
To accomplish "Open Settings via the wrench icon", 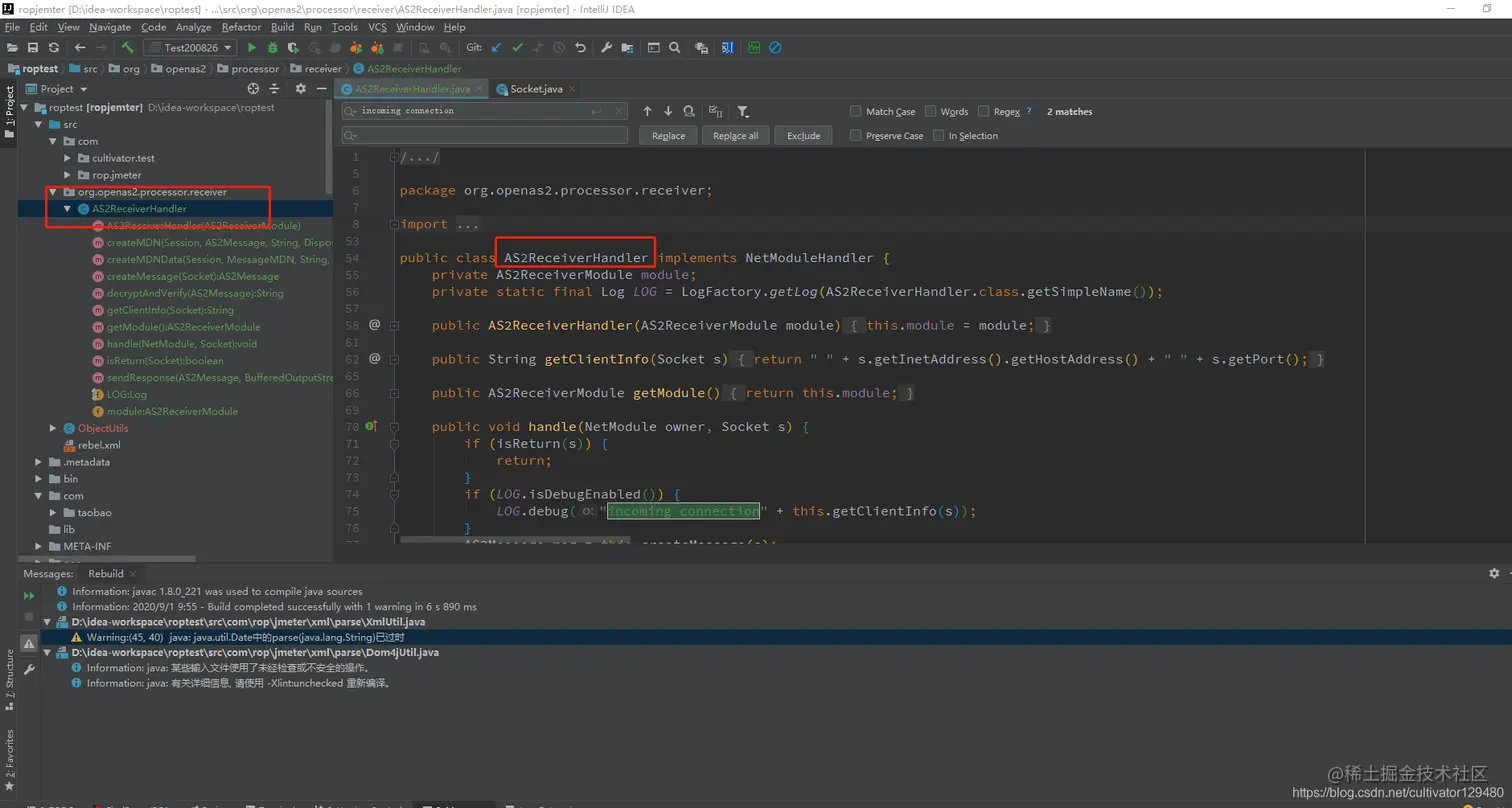I will pyautogui.click(x=606, y=47).
